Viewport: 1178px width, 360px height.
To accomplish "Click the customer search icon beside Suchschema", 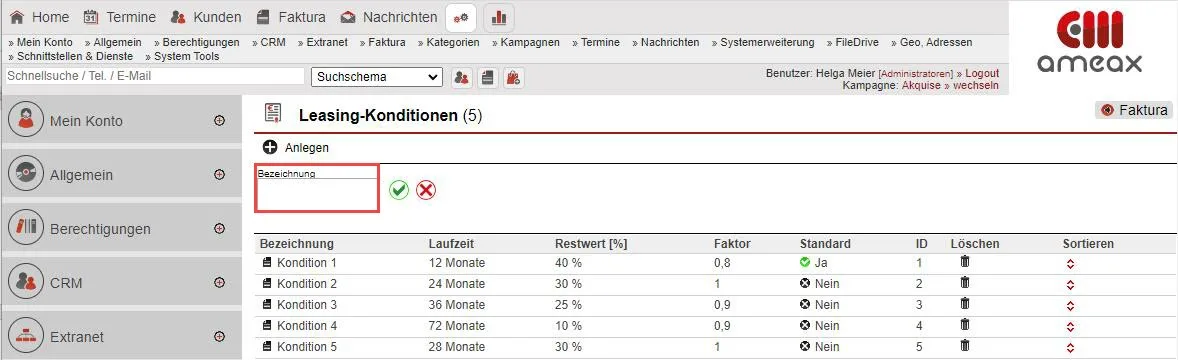I will click(x=461, y=77).
